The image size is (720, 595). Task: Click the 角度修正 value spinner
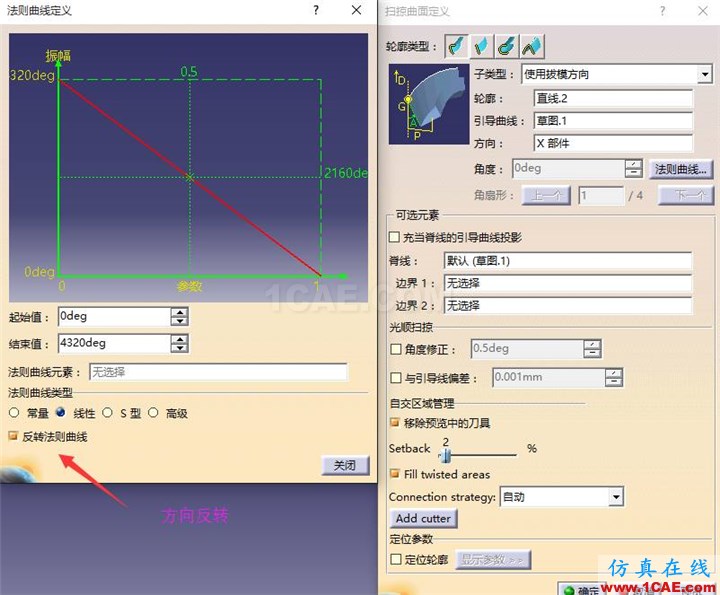[x=592, y=349]
